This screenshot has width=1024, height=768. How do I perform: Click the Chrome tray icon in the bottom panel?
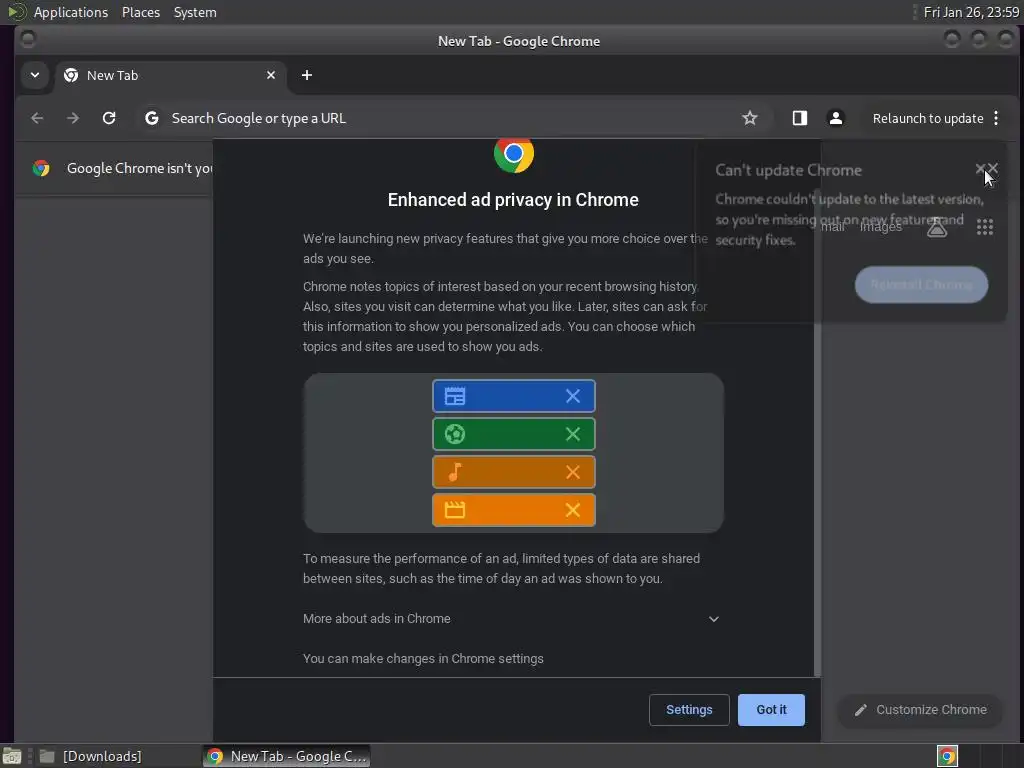tap(947, 756)
